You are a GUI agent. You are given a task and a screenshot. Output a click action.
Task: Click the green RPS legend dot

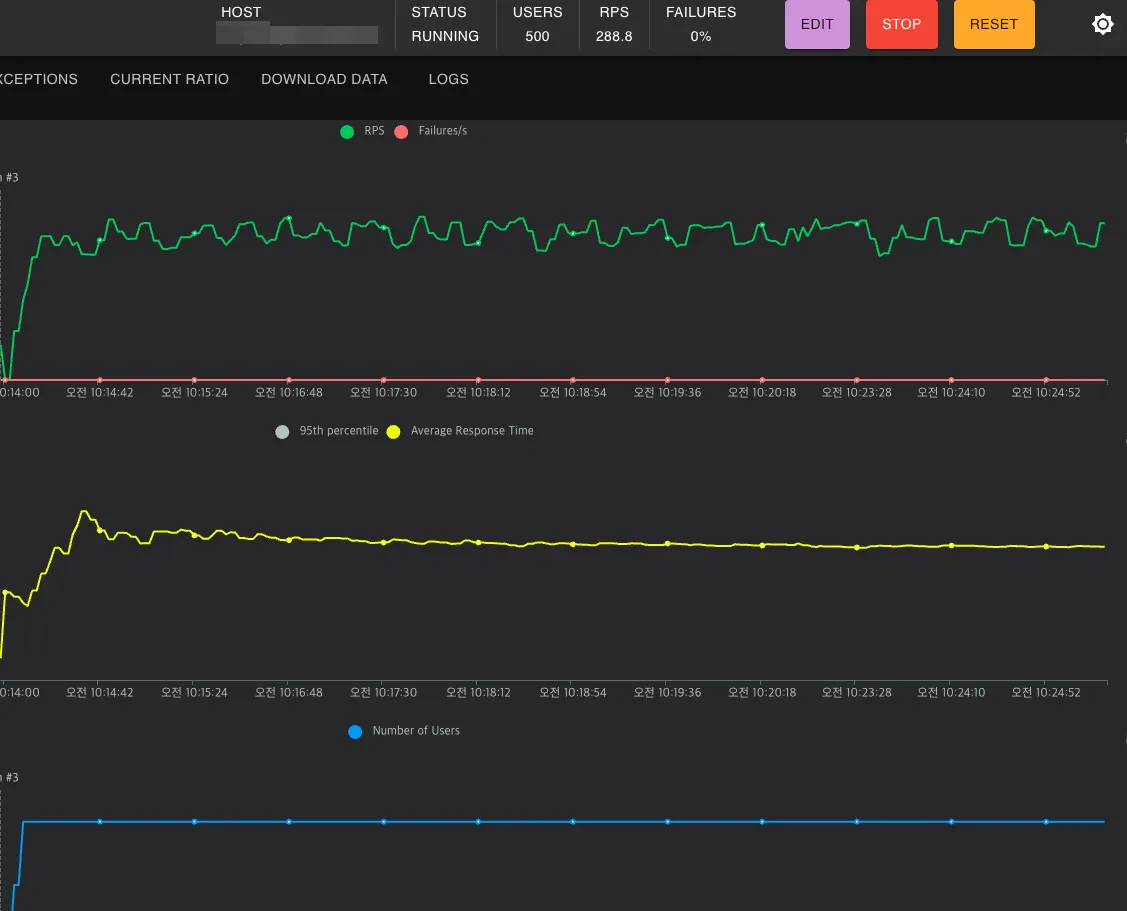pos(347,132)
